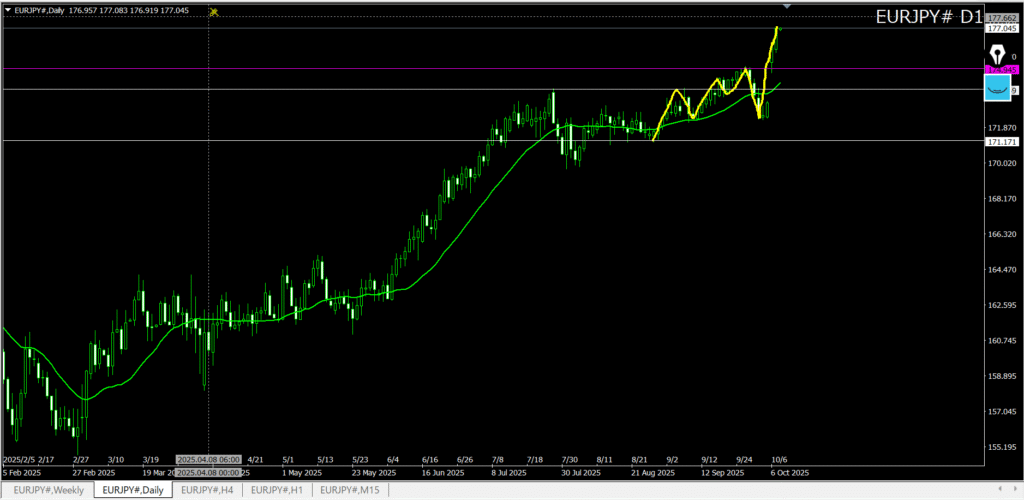This screenshot has height=500, width=1024.
Task: Click the magenta price label on the axis
Action: [x=1001, y=69]
